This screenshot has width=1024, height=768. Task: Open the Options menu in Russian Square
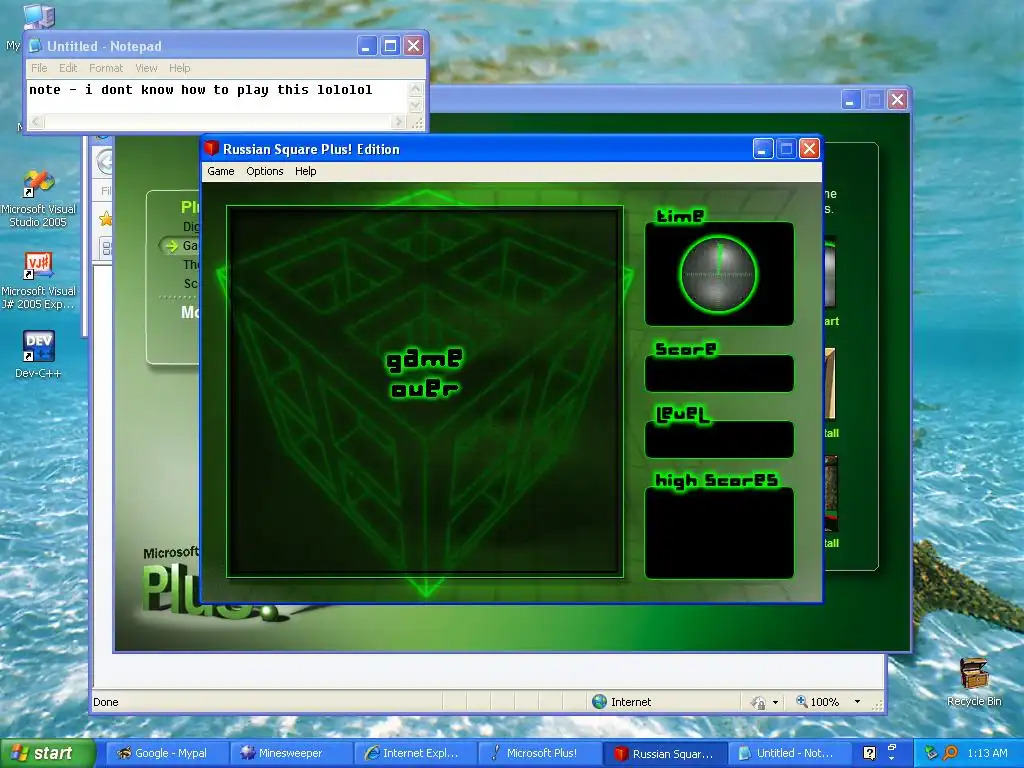pyautogui.click(x=264, y=171)
